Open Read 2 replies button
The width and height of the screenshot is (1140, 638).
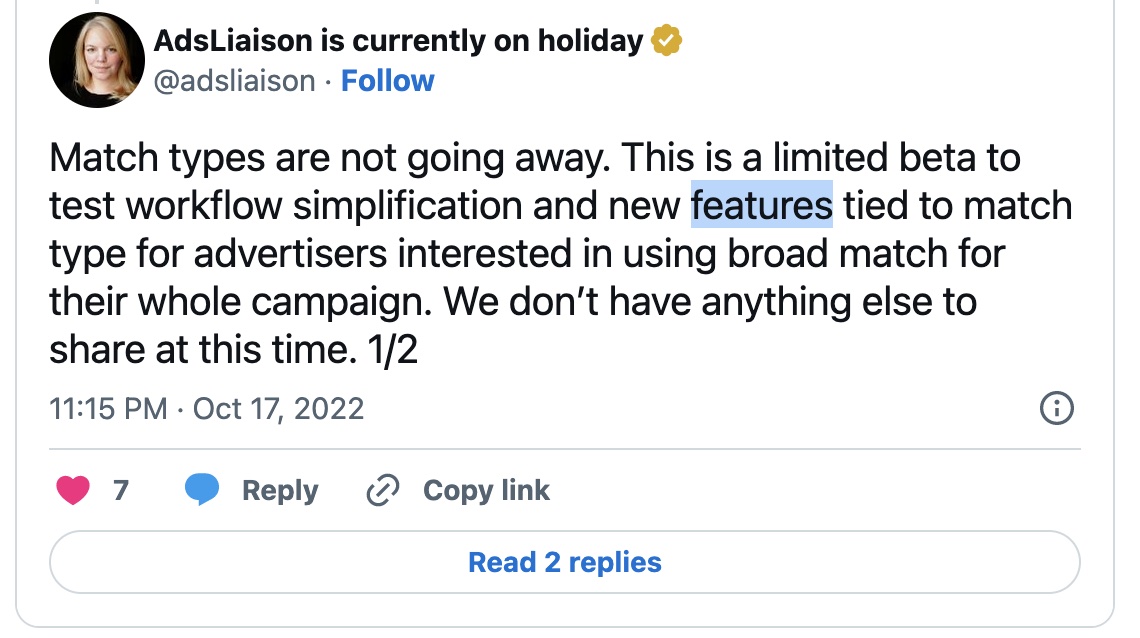[564, 562]
